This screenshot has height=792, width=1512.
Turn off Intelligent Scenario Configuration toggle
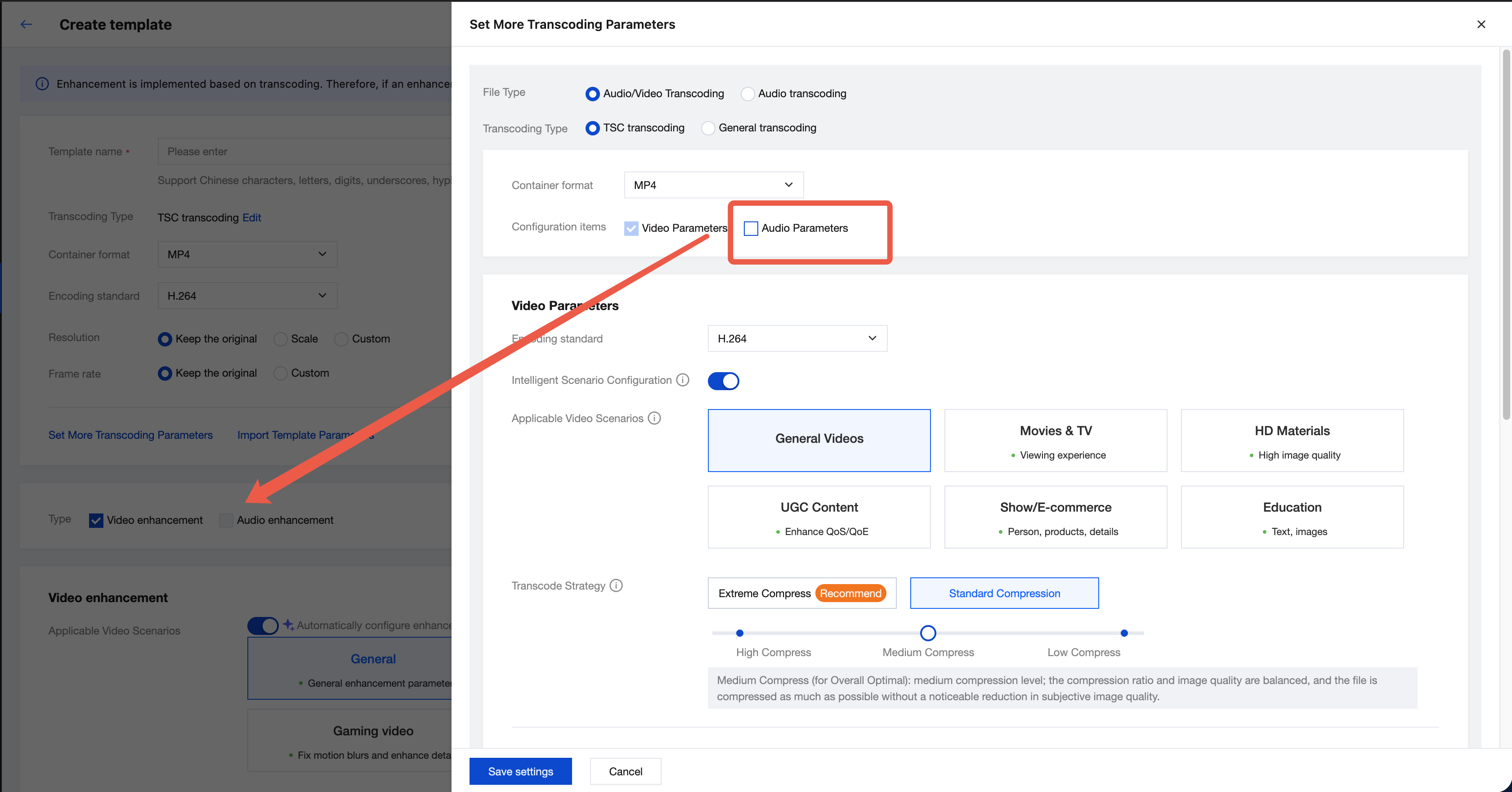(x=723, y=381)
